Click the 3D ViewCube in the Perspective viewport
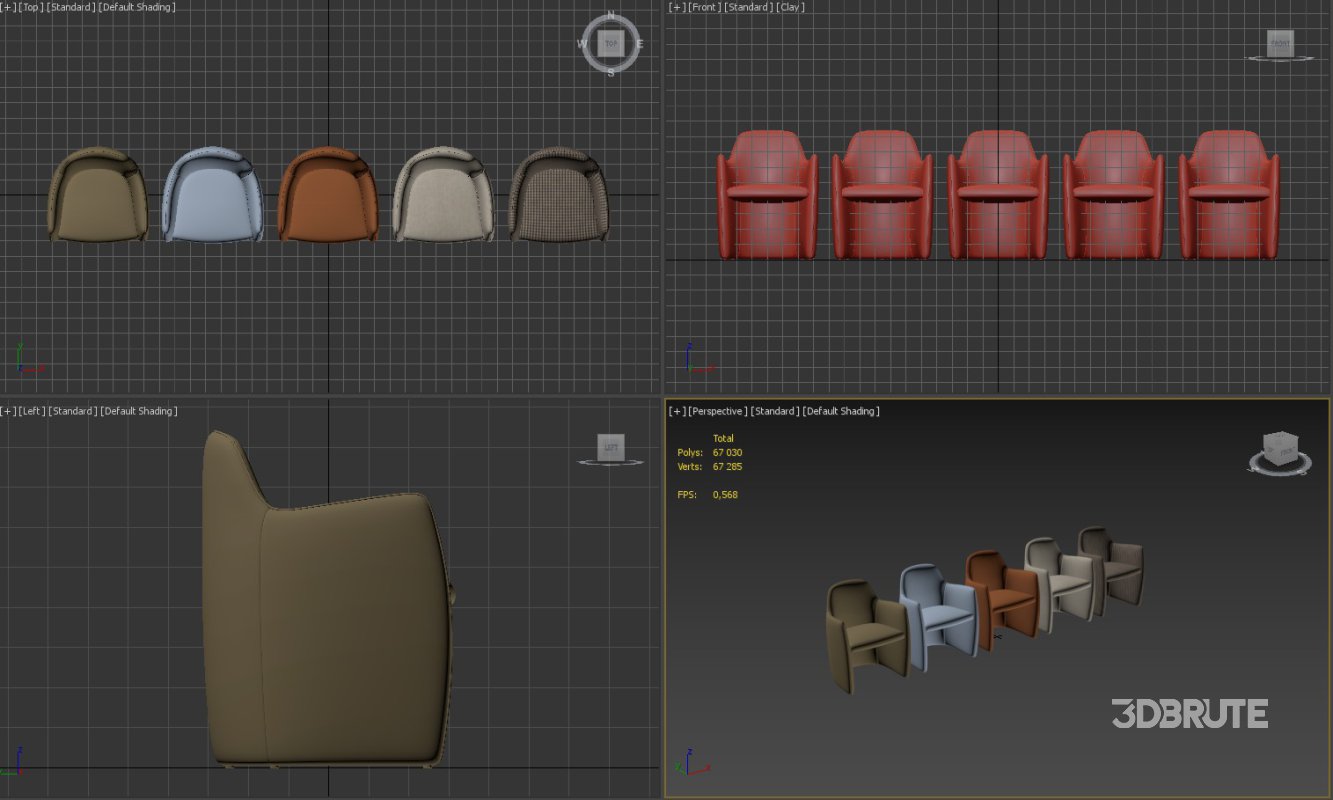 click(x=1279, y=449)
